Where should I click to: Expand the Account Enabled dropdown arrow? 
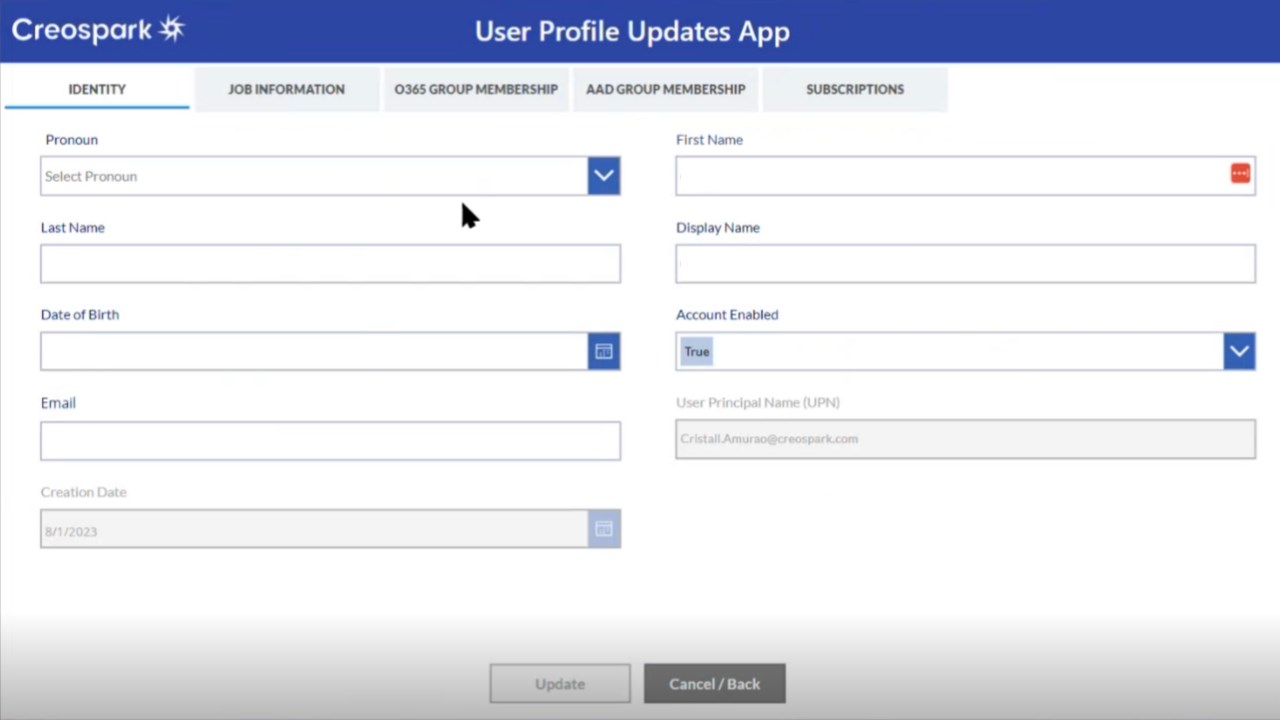[1239, 351]
